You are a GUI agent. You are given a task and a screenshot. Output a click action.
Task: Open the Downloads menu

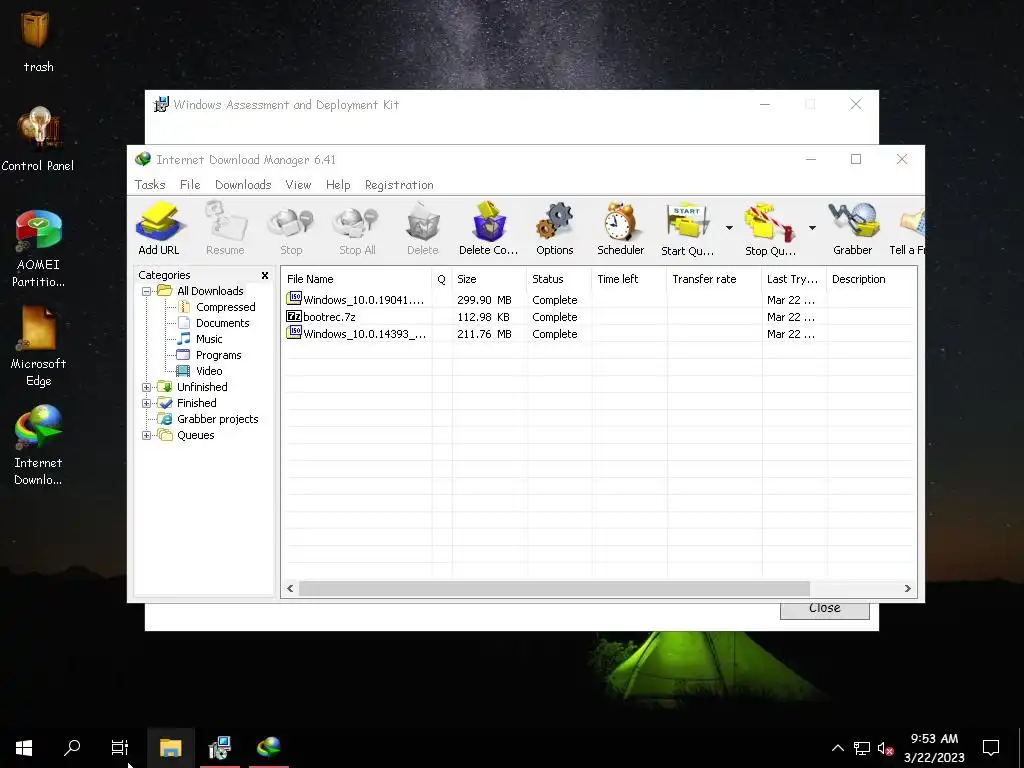point(243,185)
